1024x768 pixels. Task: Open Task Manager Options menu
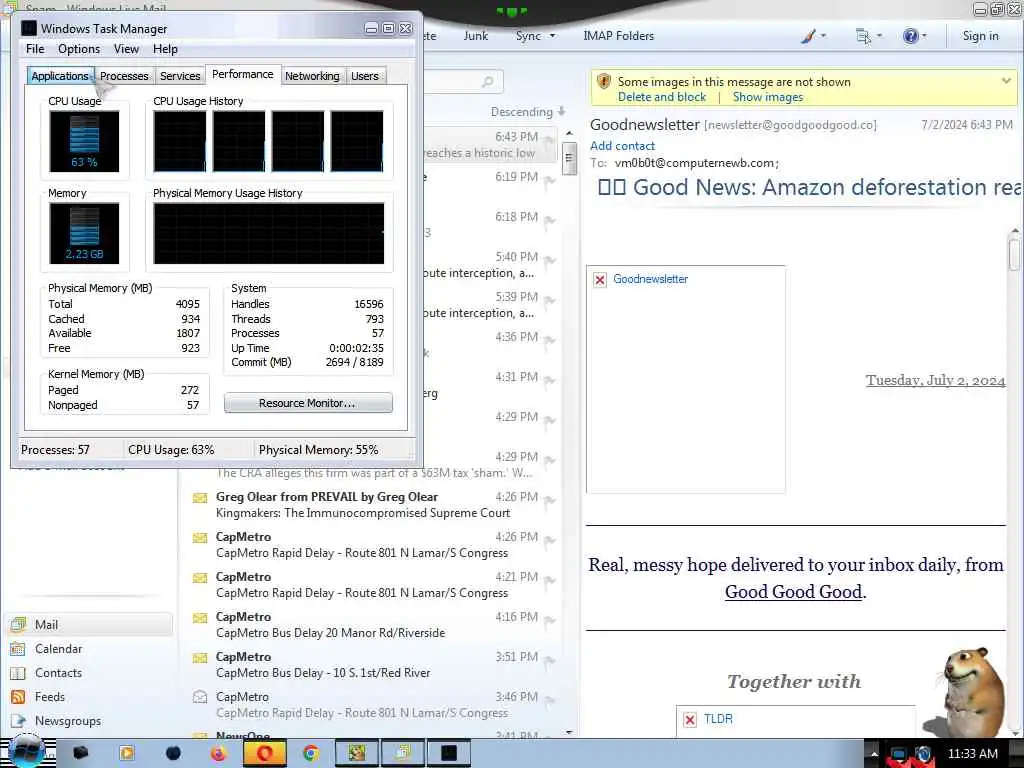[79, 49]
